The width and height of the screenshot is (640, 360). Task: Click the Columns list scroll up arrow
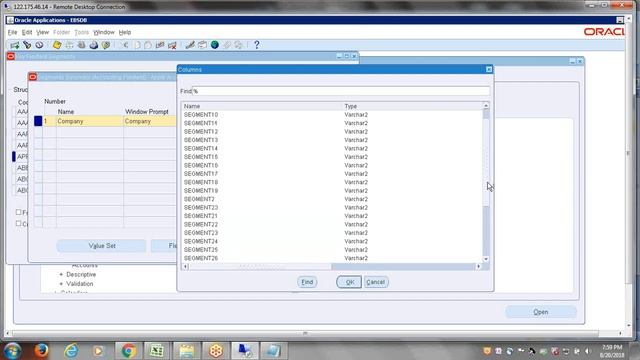(486, 106)
